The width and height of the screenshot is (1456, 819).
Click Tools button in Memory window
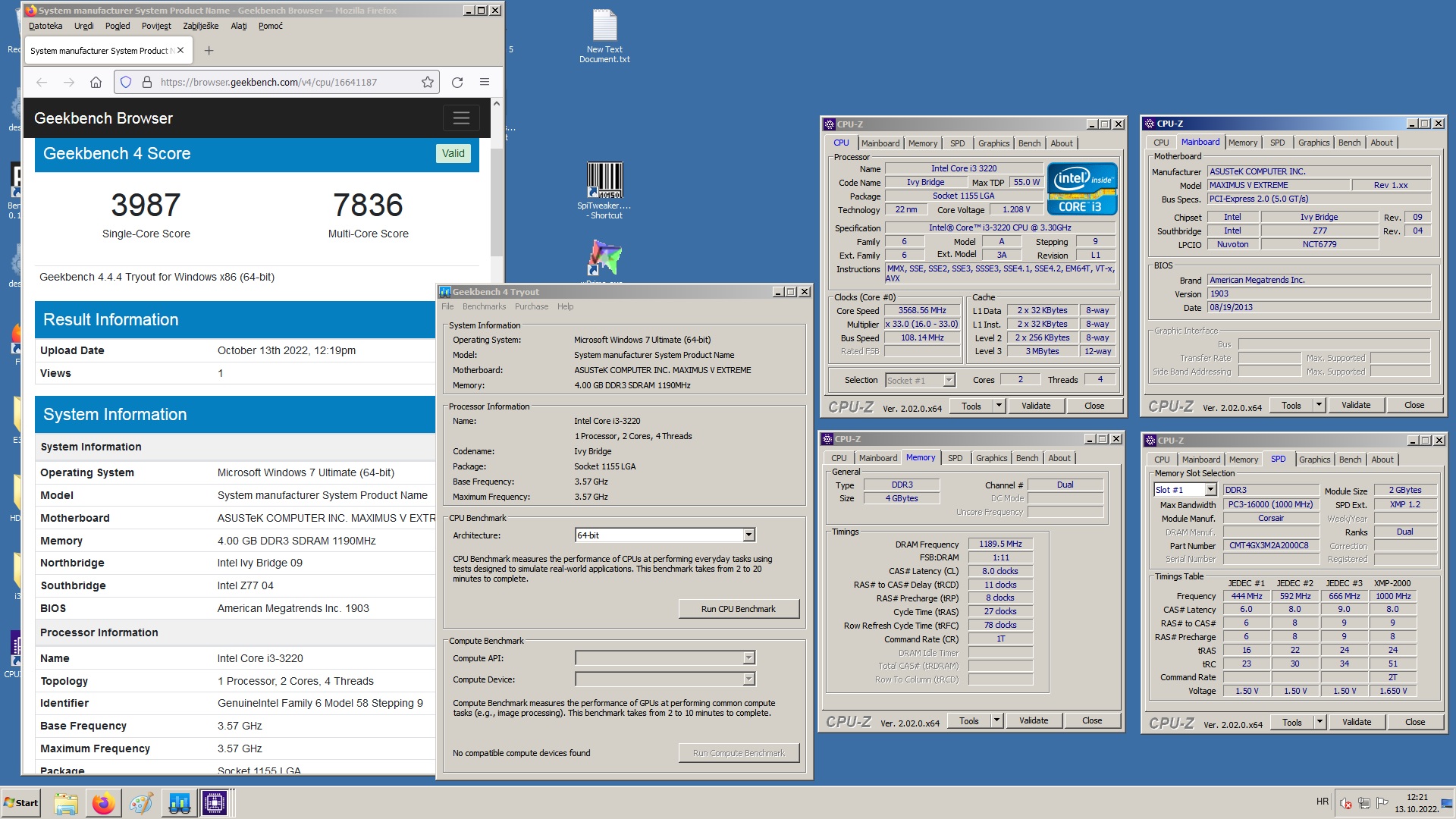[969, 720]
